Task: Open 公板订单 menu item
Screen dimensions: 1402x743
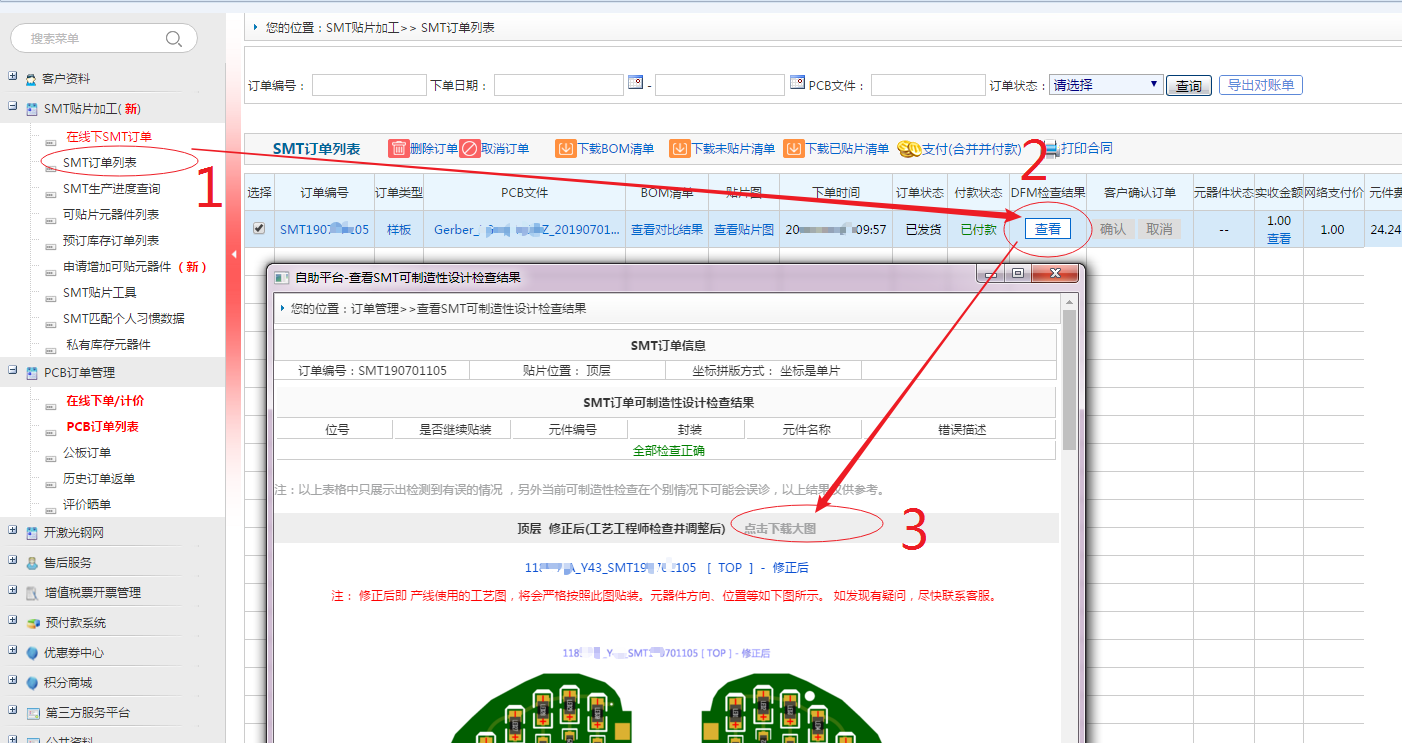Action: click(87, 452)
